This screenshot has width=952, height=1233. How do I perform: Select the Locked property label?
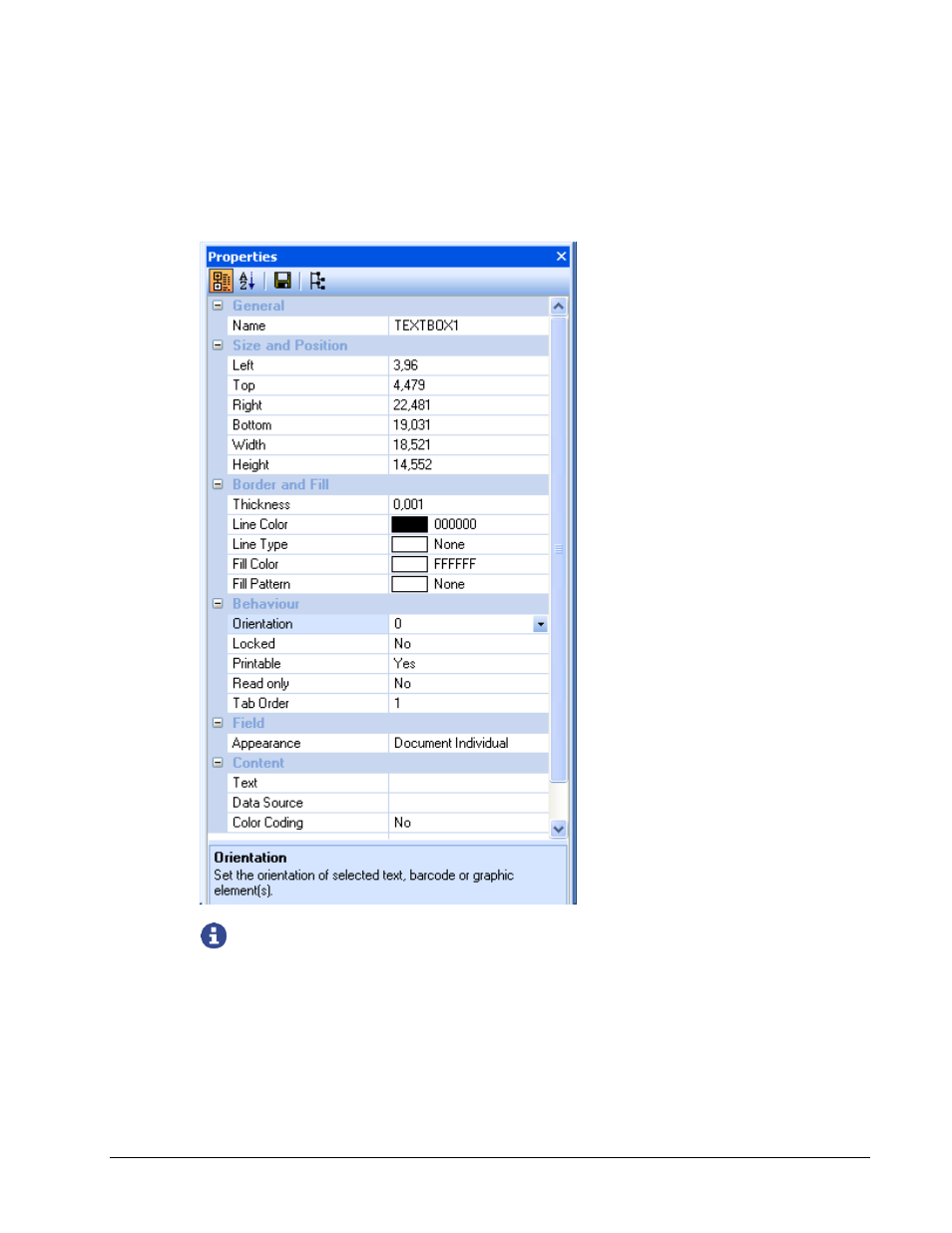[x=253, y=644]
